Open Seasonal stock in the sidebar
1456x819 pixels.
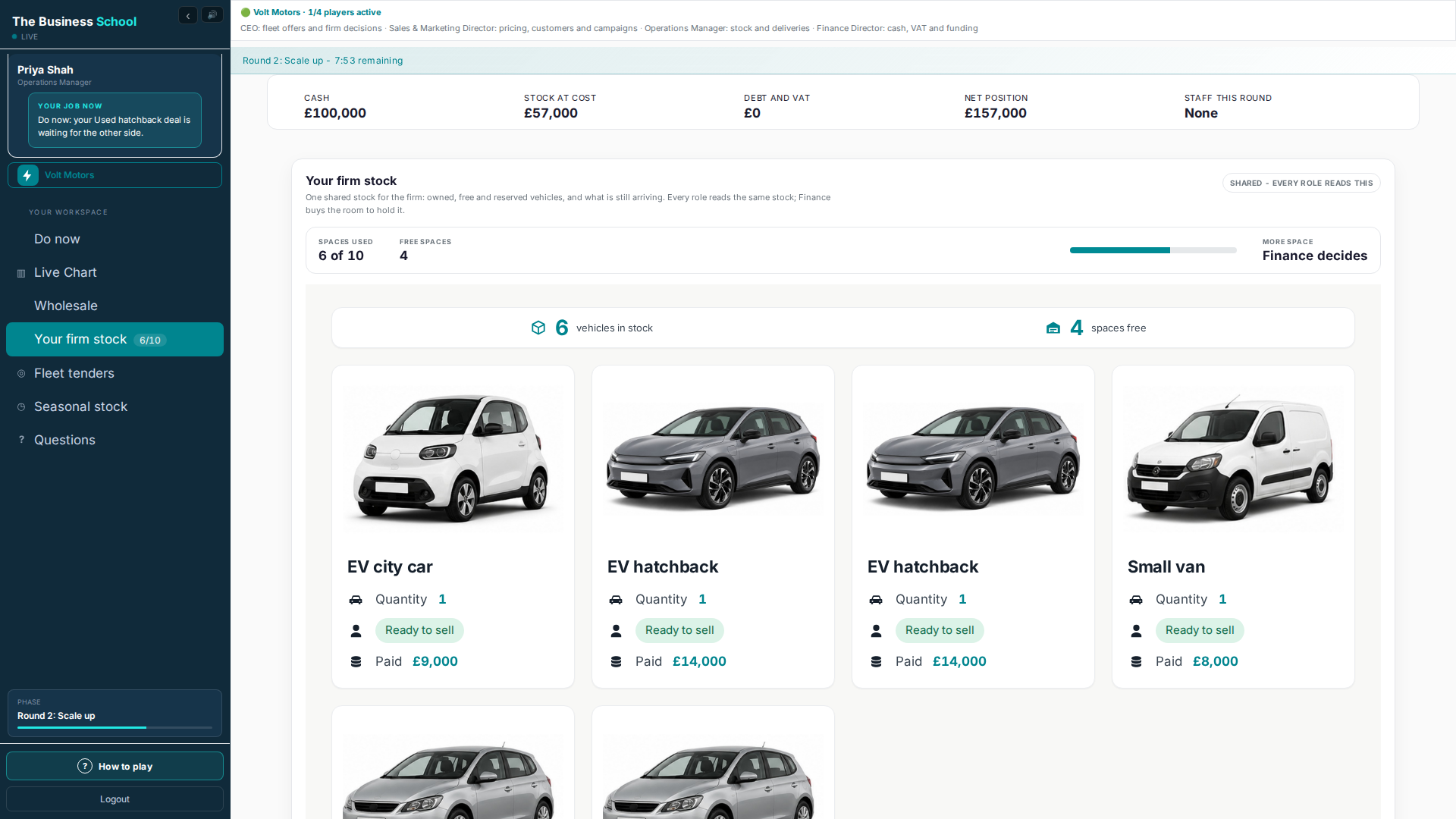click(115, 406)
